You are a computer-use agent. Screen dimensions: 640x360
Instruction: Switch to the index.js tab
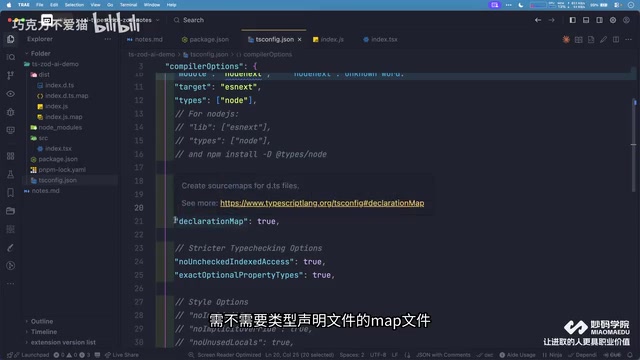(x=329, y=40)
